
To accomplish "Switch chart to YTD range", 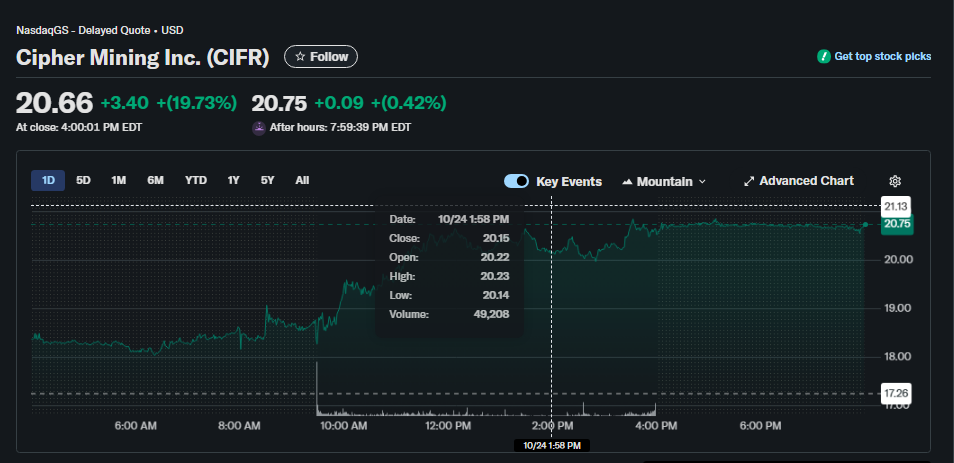I will (x=196, y=180).
